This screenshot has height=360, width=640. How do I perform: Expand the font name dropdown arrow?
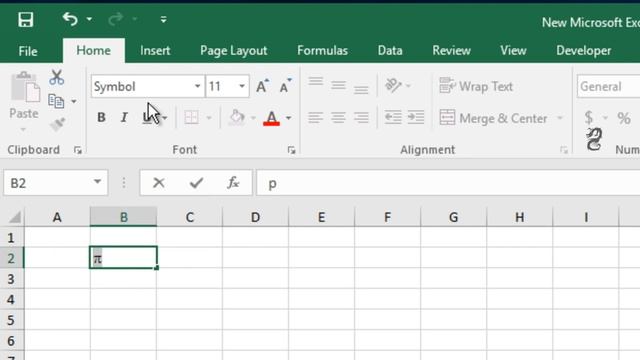pyautogui.click(x=197, y=87)
